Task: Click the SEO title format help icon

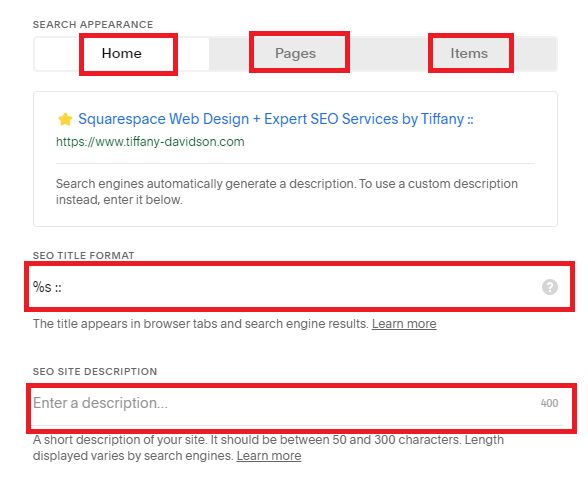Action: tap(550, 287)
